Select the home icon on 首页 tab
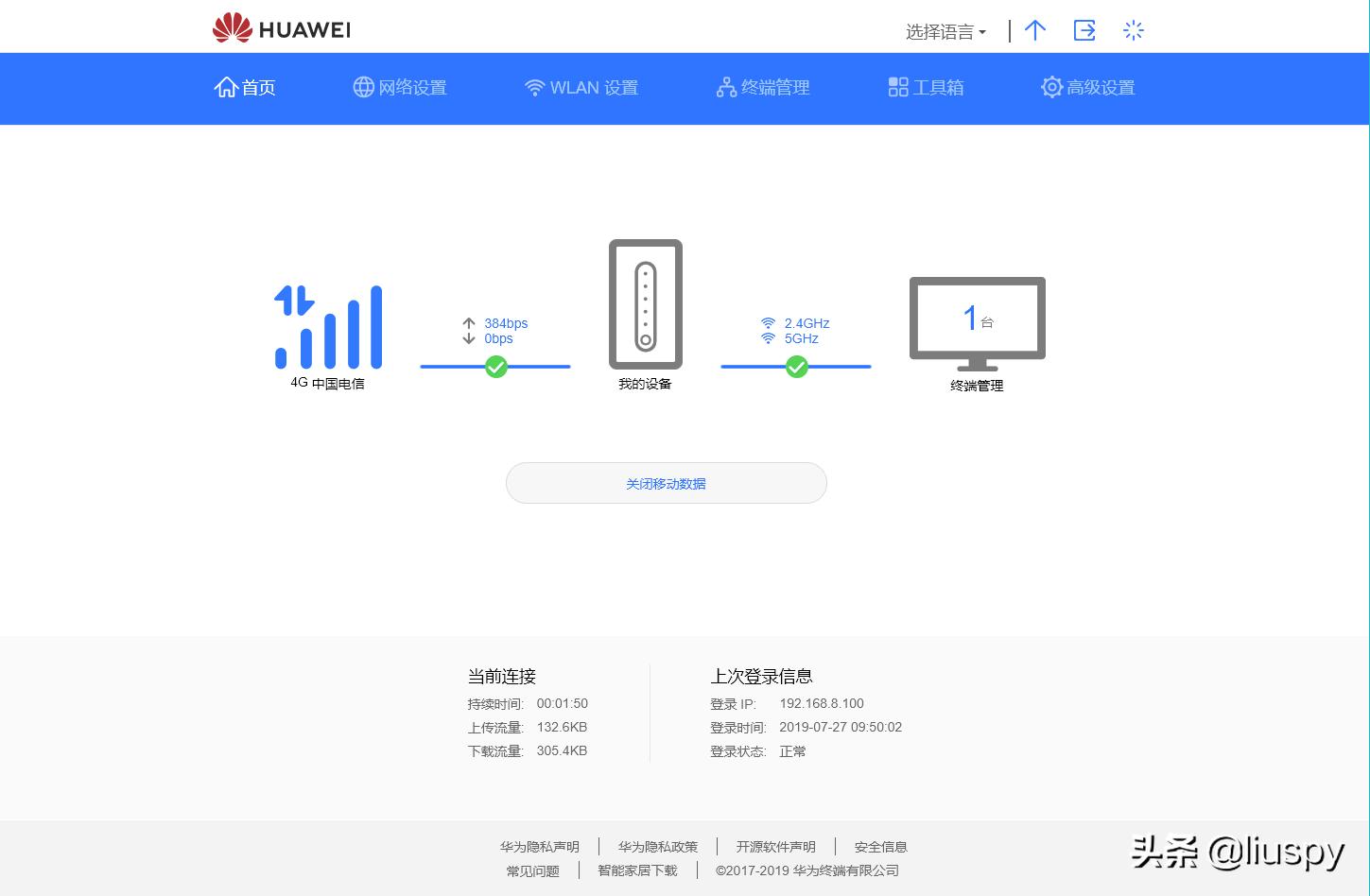 point(226,86)
